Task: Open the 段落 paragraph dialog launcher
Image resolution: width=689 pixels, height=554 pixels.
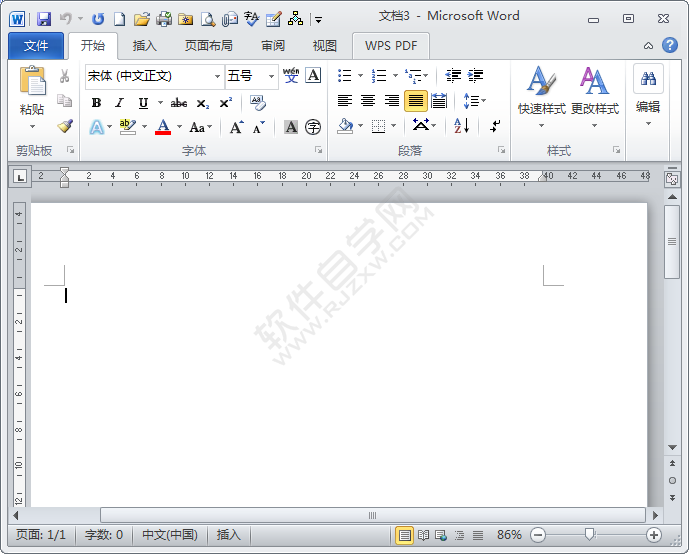Action: pos(501,150)
